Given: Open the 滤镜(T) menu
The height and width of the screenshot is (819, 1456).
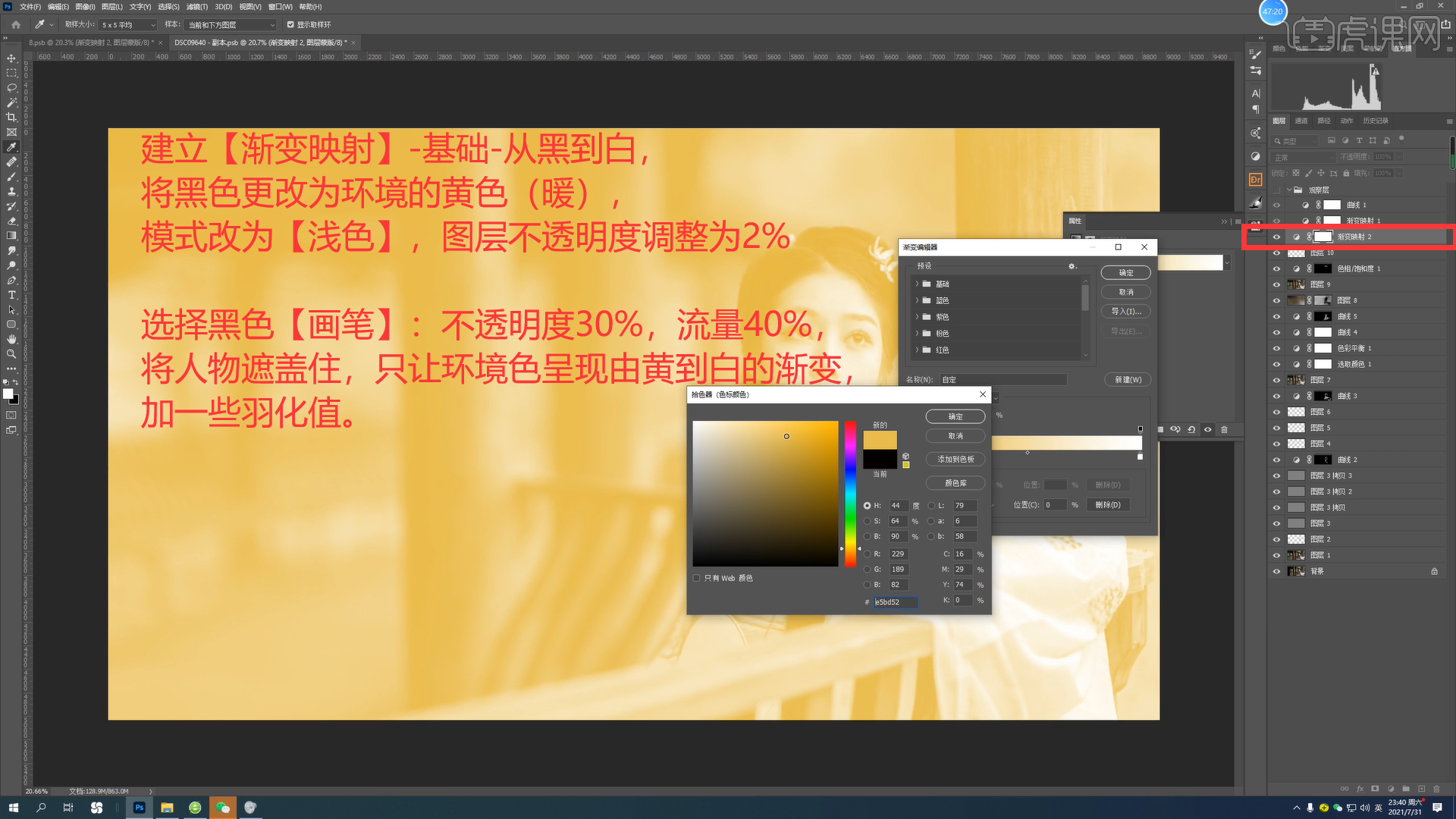Looking at the screenshot, I should coord(196,7).
